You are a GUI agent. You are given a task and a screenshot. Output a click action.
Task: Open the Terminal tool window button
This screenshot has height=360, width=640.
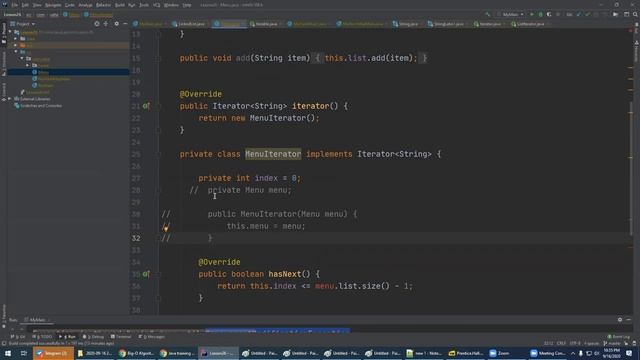tap(121, 337)
